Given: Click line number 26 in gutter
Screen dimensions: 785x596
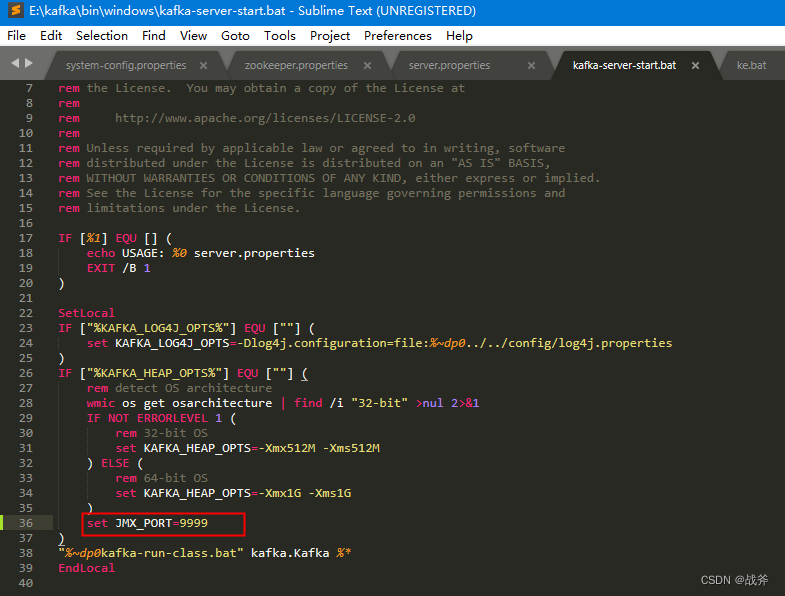Looking at the screenshot, I should (26, 373).
